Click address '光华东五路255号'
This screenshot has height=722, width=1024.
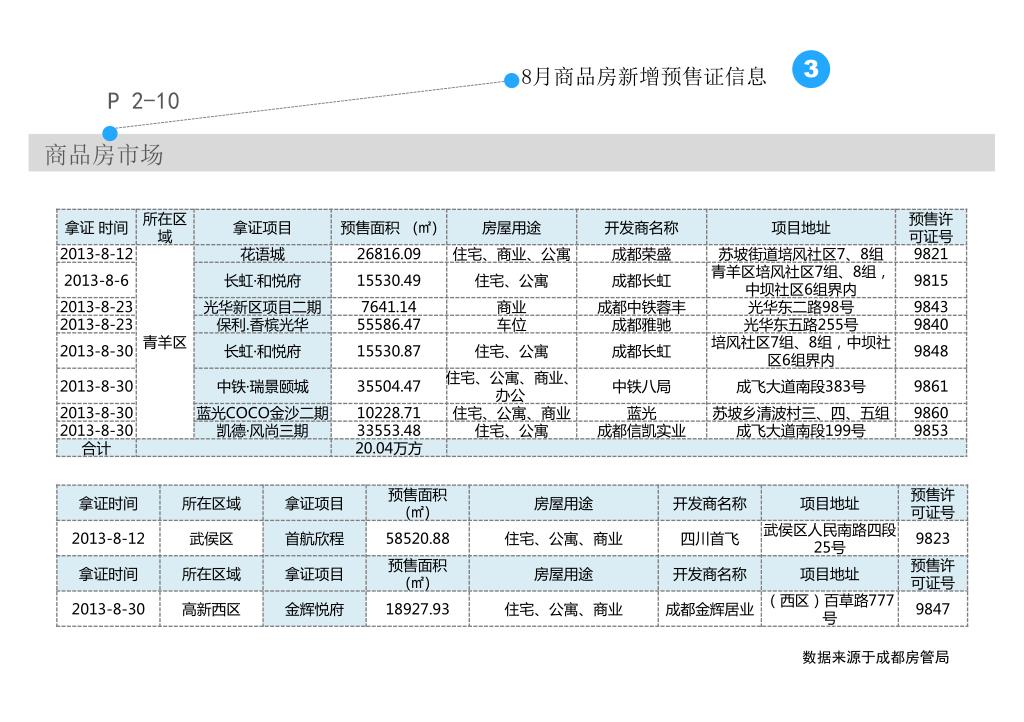tap(801, 324)
